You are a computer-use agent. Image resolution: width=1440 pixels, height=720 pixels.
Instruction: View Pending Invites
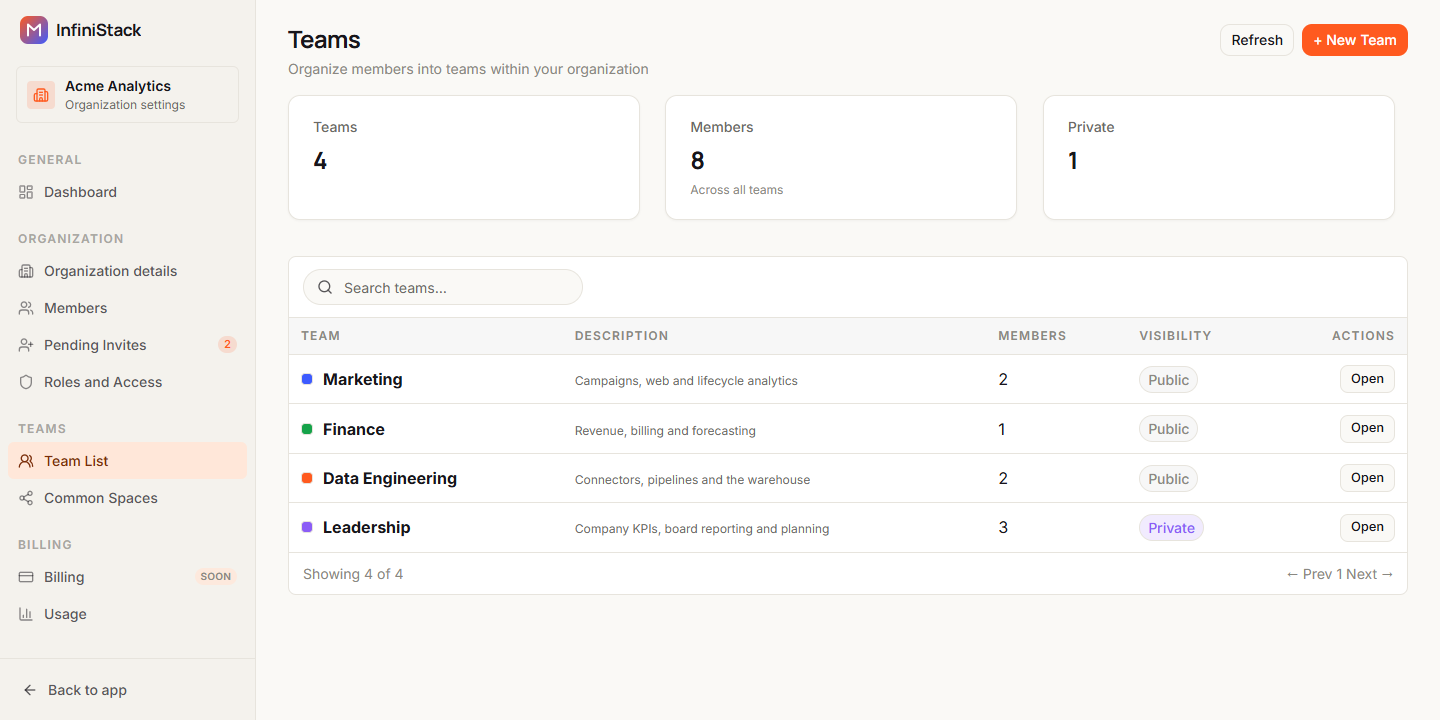127,345
